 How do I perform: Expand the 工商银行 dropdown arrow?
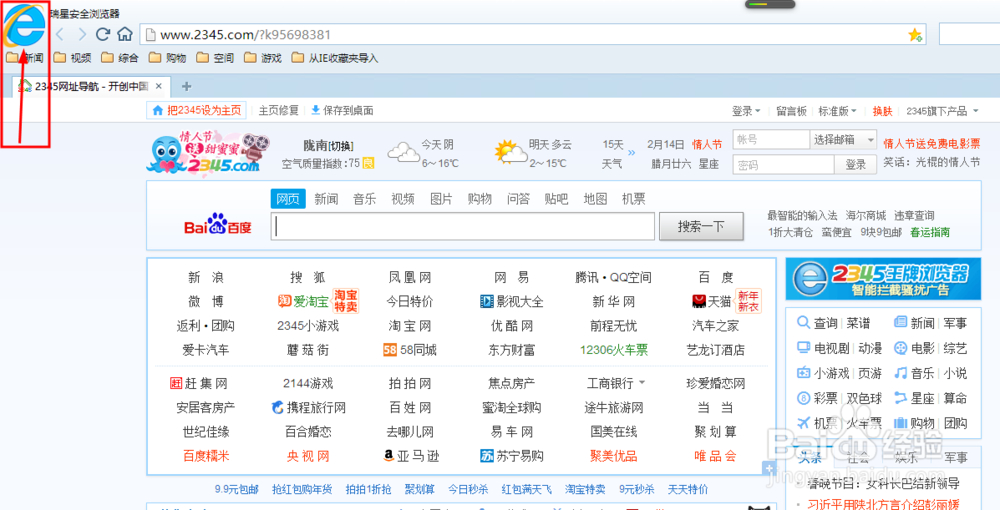tap(642, 383)
